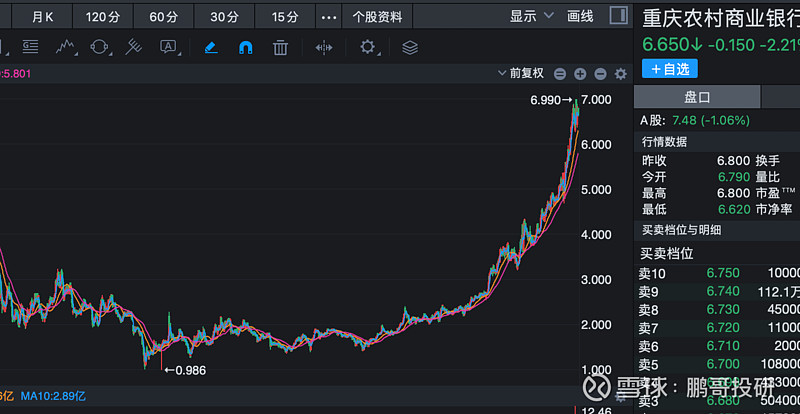Switch to 60分 period tab
800x414 pixels.
(x=164, y=17)
